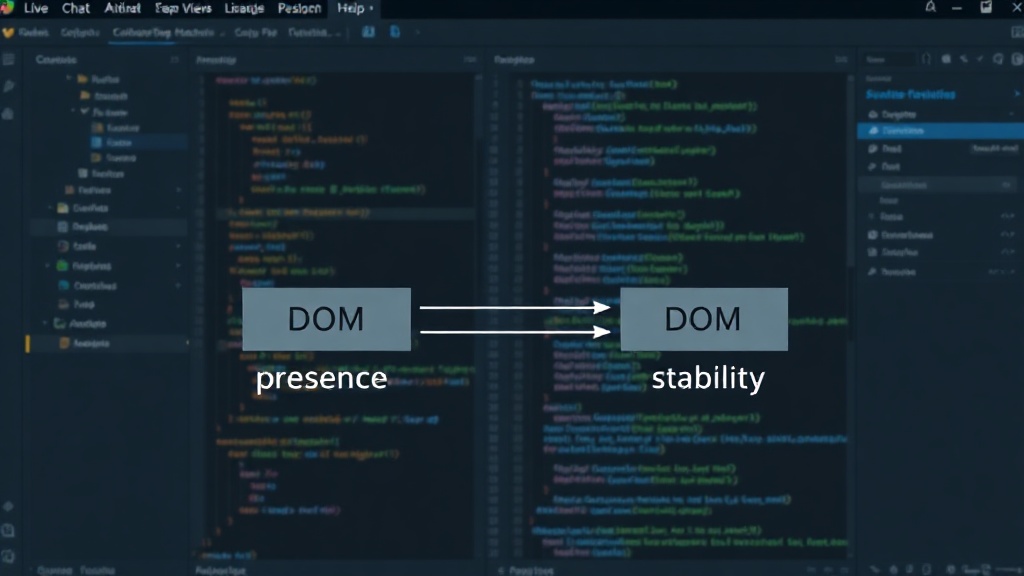Select the tree row marked with the orange bar
1024x576 pixels.
108,344
